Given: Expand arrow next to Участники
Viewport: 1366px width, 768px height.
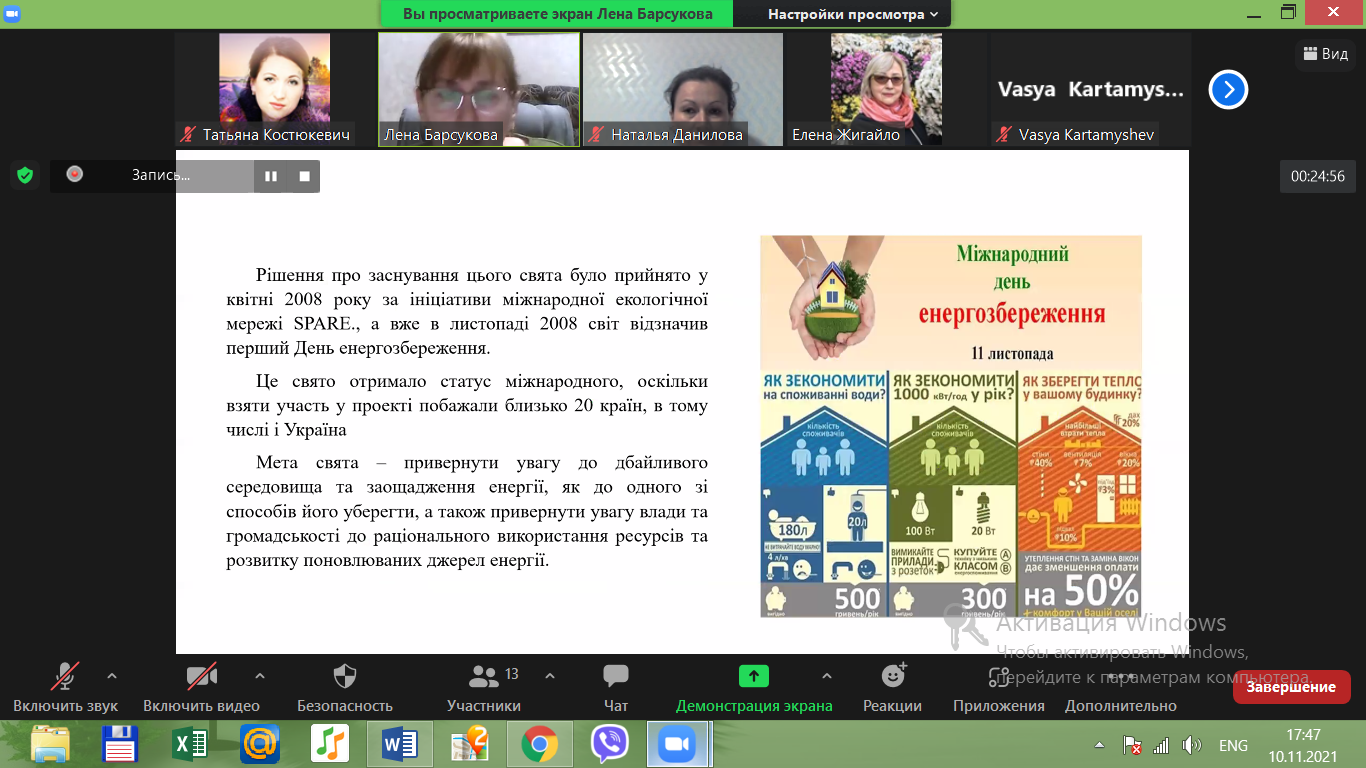Looking at the screenshot, I should coord(549,675).
